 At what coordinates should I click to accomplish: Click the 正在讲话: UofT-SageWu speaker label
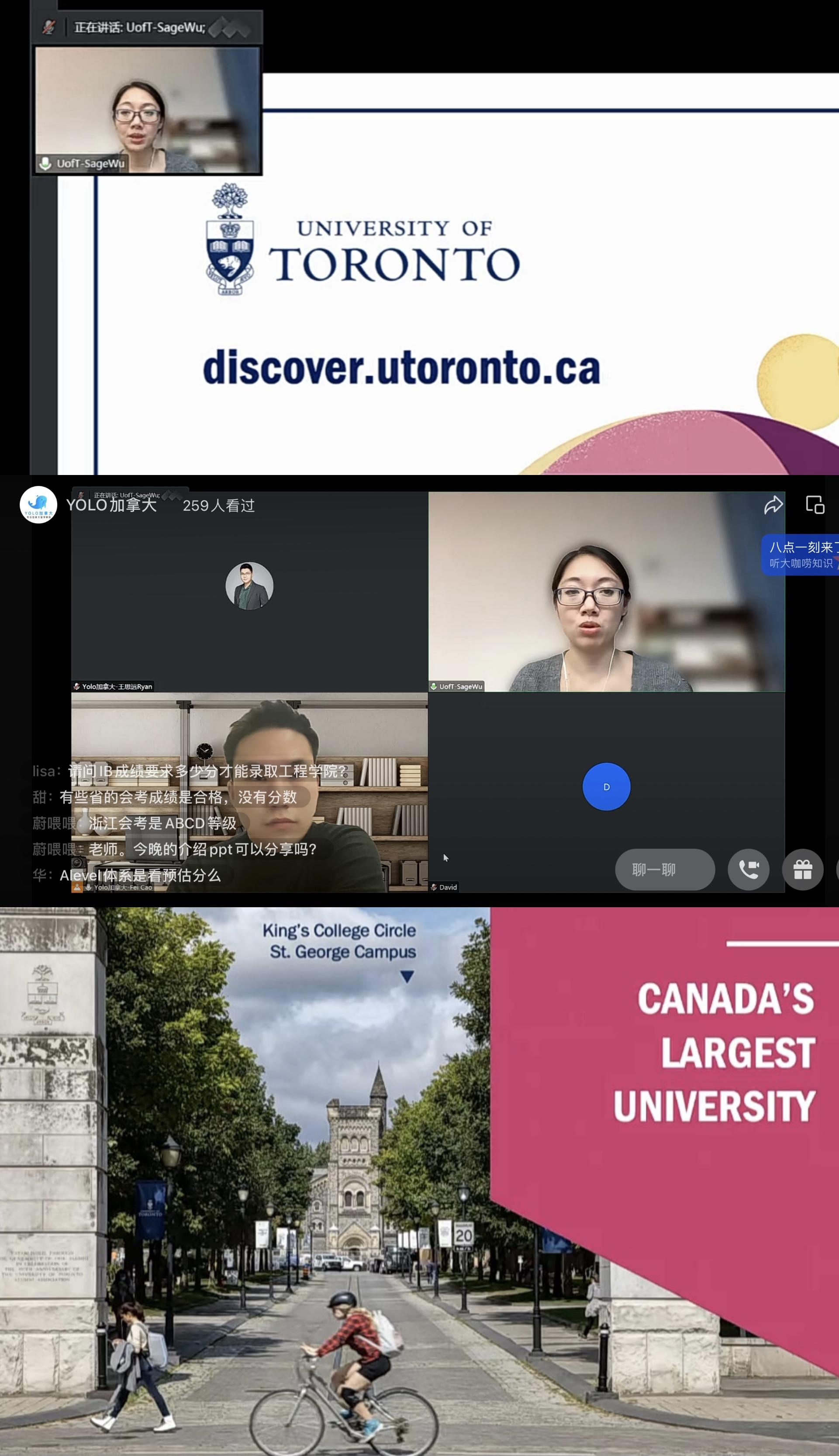139,27
